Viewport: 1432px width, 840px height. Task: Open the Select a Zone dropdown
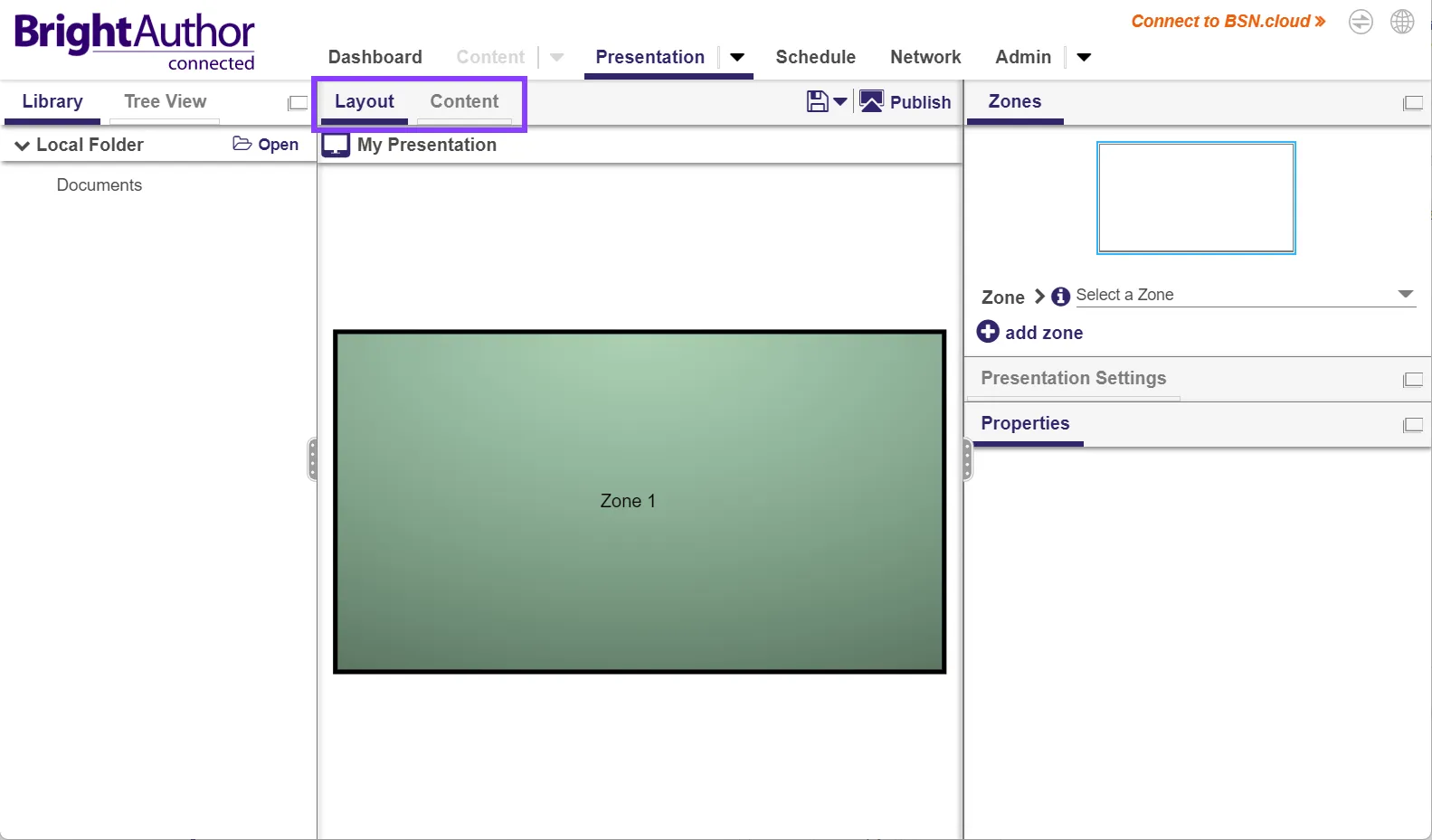1246,295
